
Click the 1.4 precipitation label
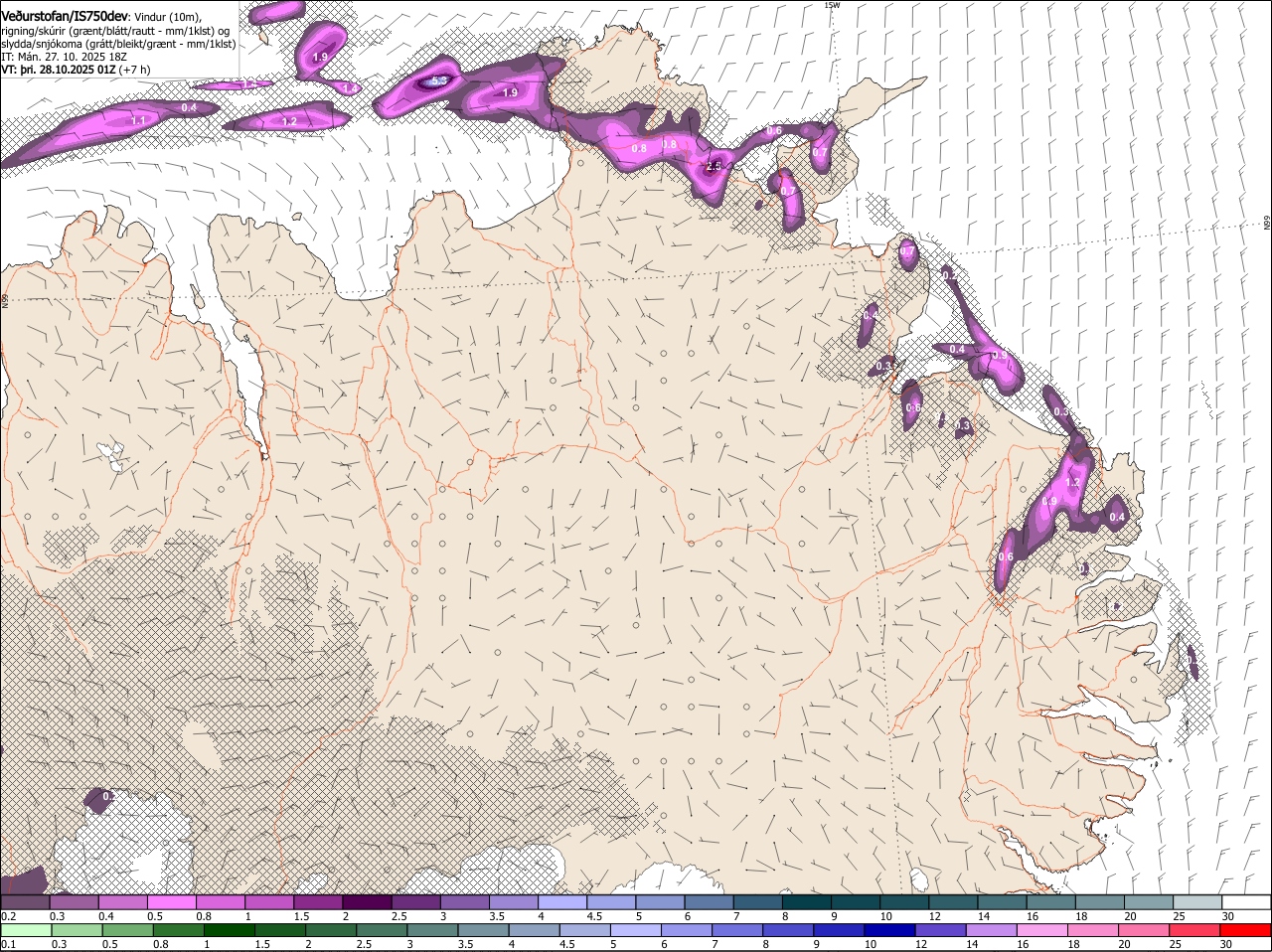point(349,88)
